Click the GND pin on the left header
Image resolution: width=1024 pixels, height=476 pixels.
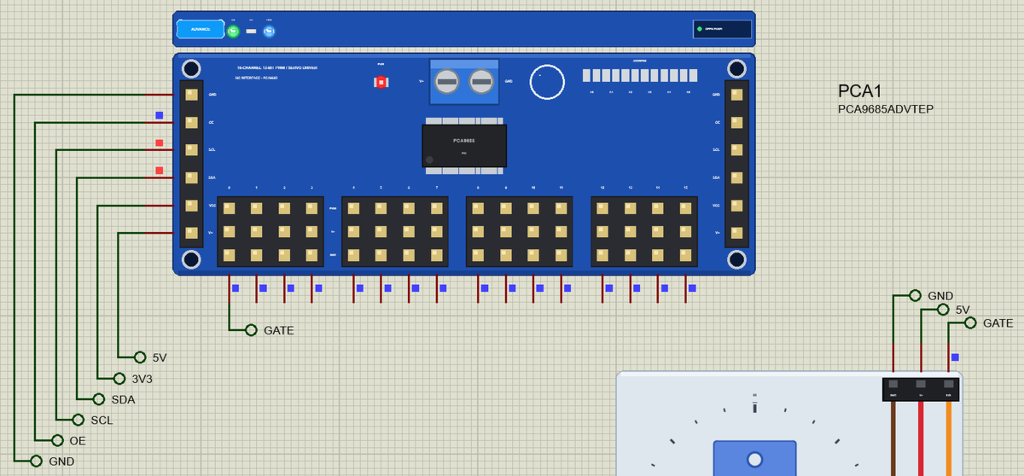[191, 95]
